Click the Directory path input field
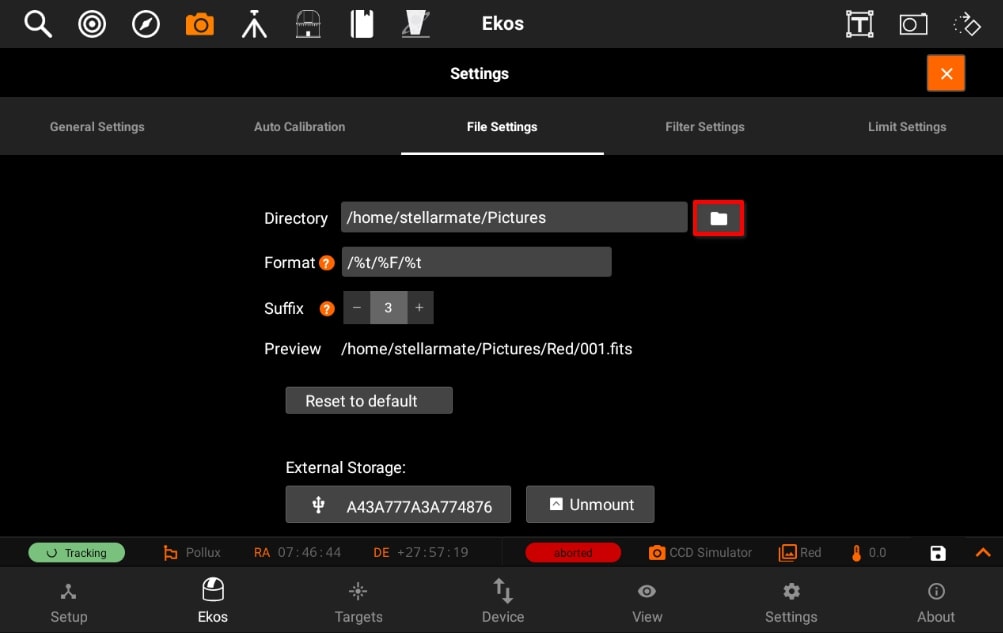This screenshot has width=1003, height=633. click(514, 217)
